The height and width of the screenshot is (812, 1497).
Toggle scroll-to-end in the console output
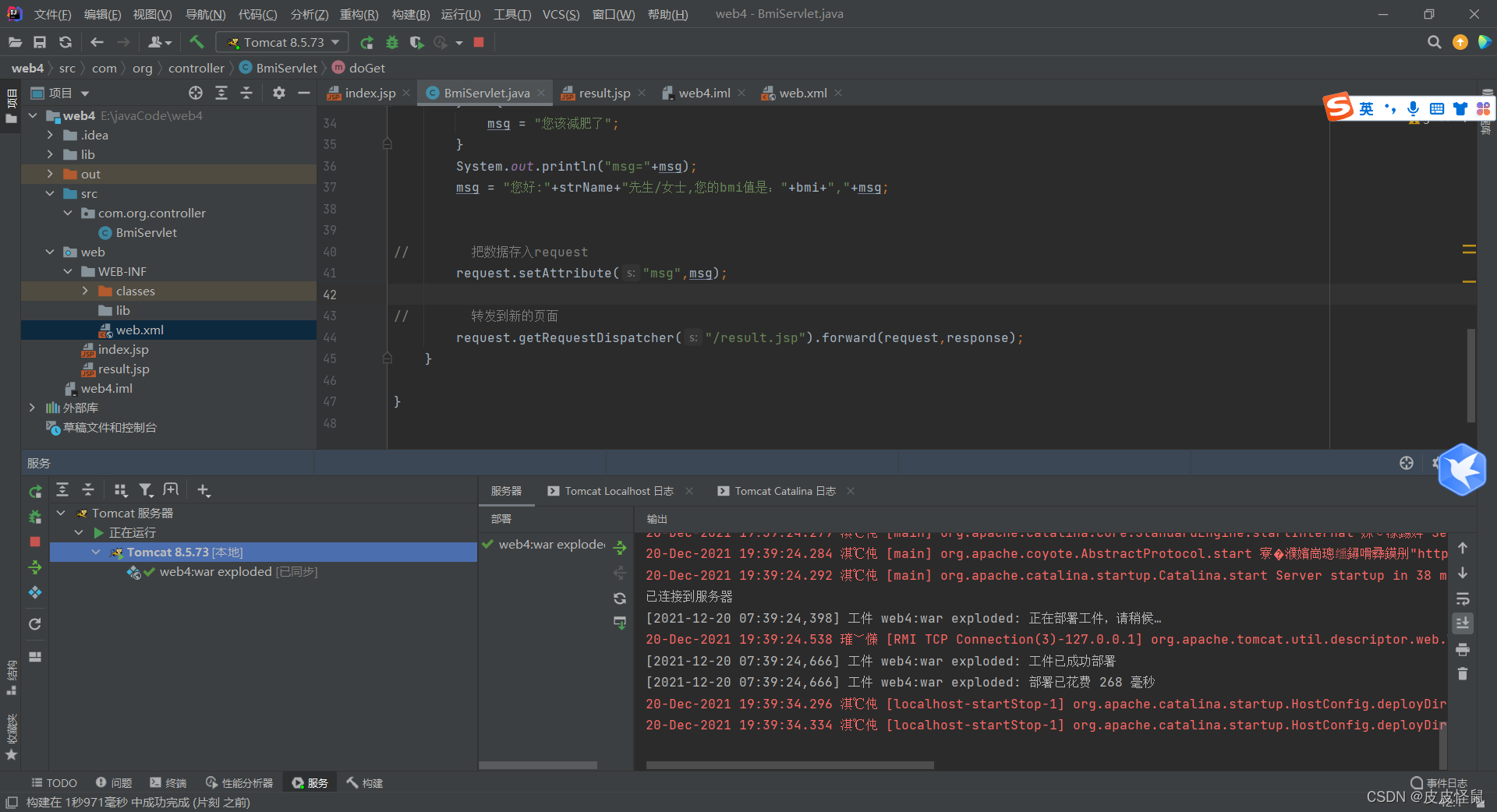(x=1463, y=623)
